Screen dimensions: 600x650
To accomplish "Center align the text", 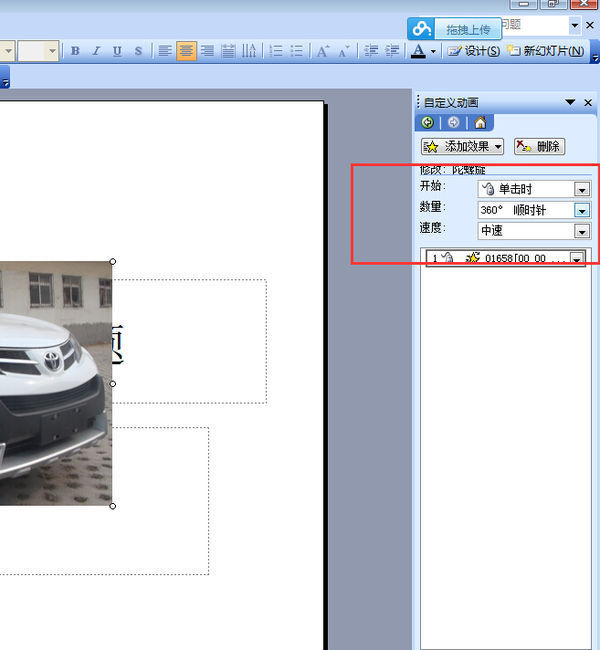I will pyautogui.click(x=186, y=51).
